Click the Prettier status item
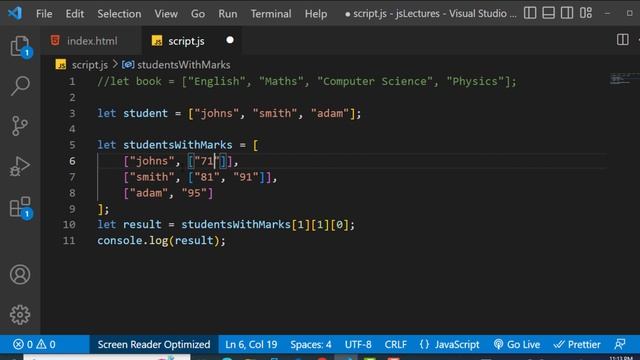Image resolution: width=640 pixels, height=360 pixels. tap(577, 344)
